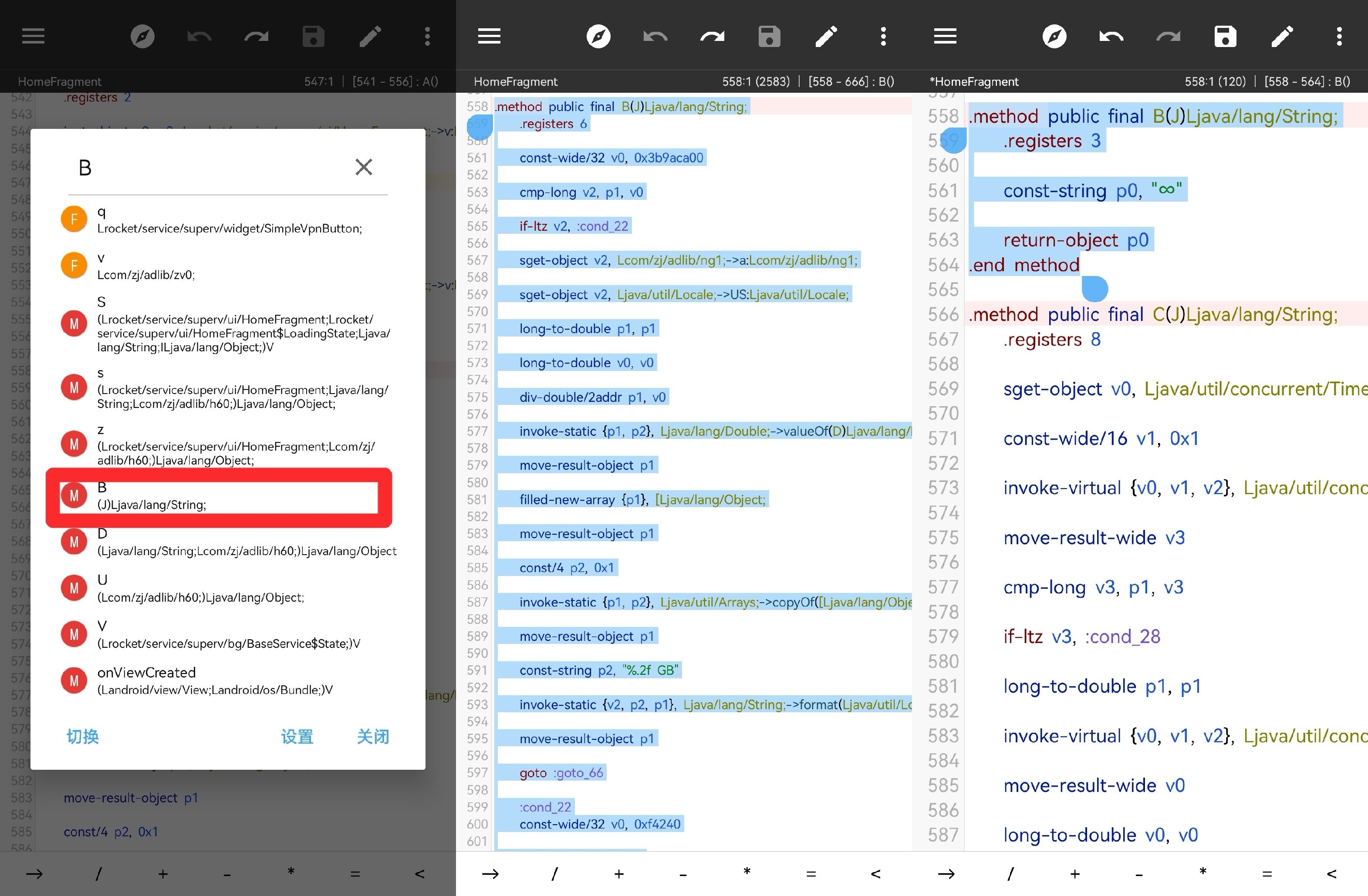Insert less-than sign in right pane key bar
Screen dimensions: 1368x896
pyautogui.click(x=1331, y=874)
